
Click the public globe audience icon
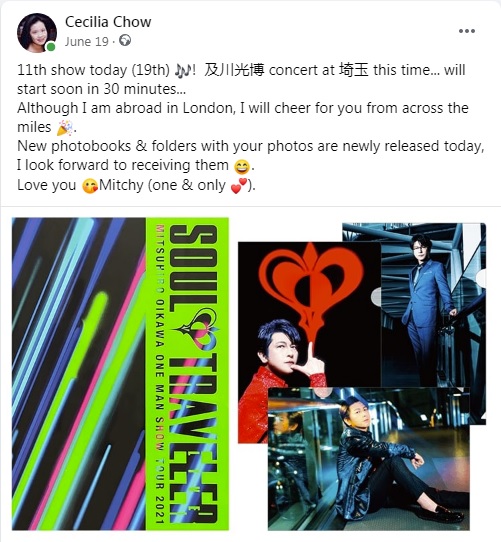coord(125,41)
